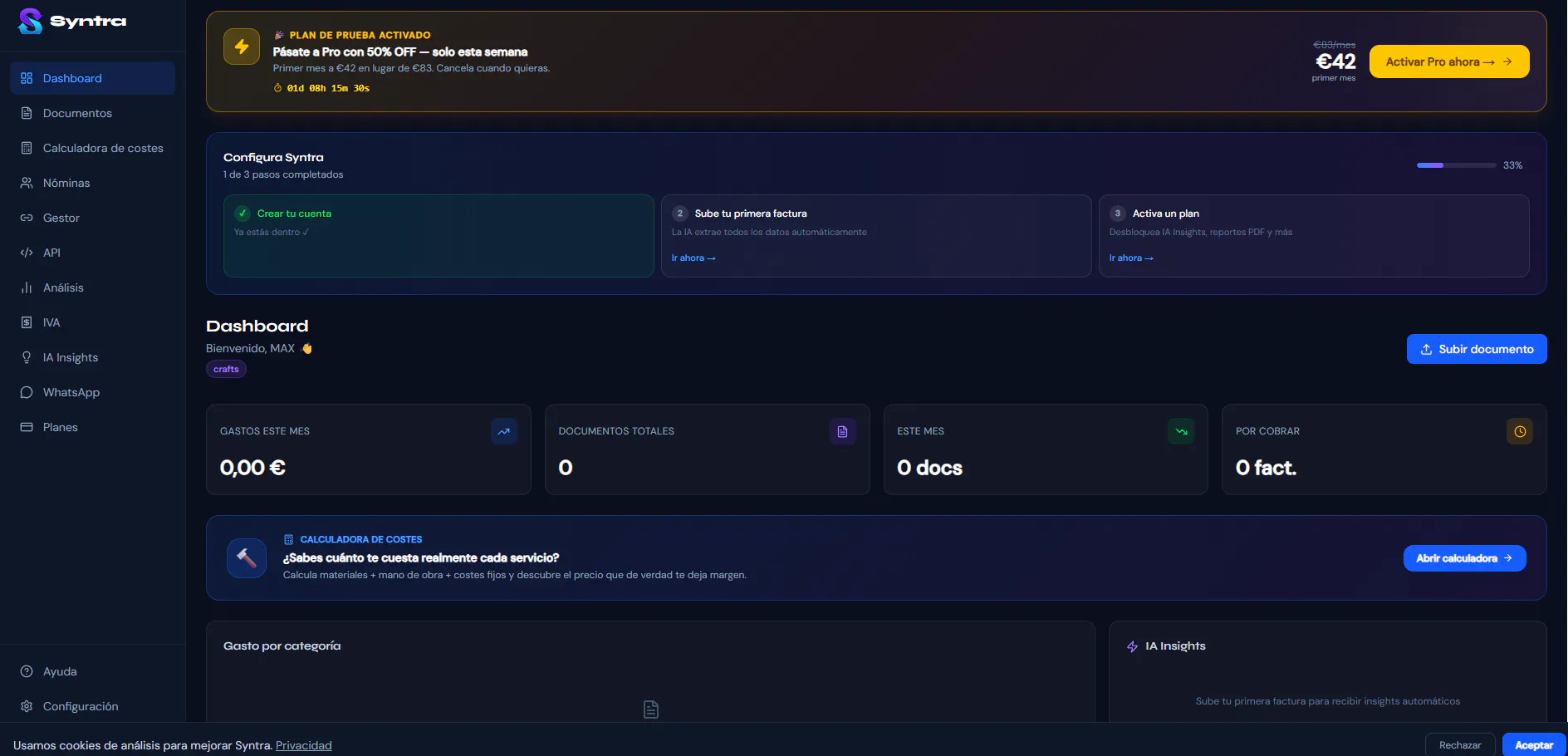This screenshot has width=1568, height=756.
Task: Click the Análisis bar chart icon
Action: (x=27, y=287)
